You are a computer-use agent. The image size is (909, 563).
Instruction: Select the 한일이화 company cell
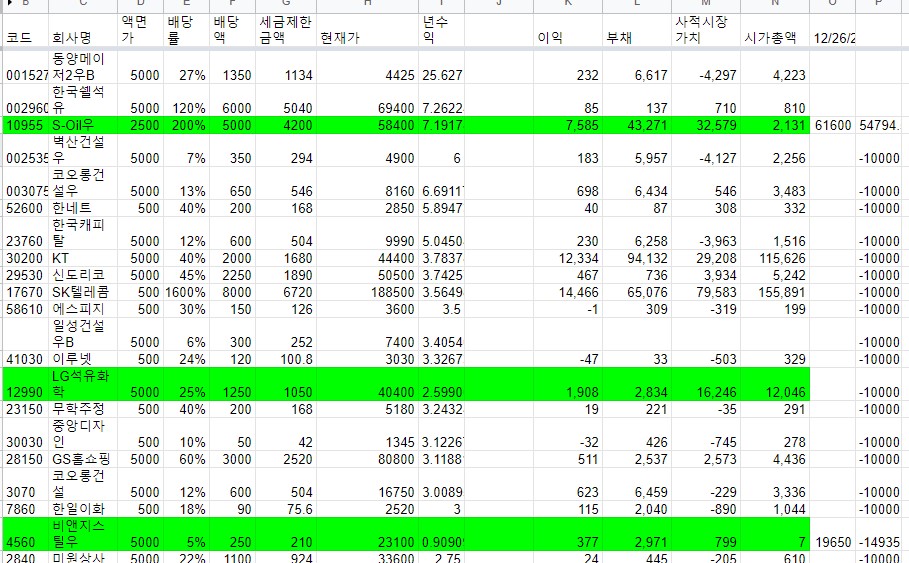[83, 509]
